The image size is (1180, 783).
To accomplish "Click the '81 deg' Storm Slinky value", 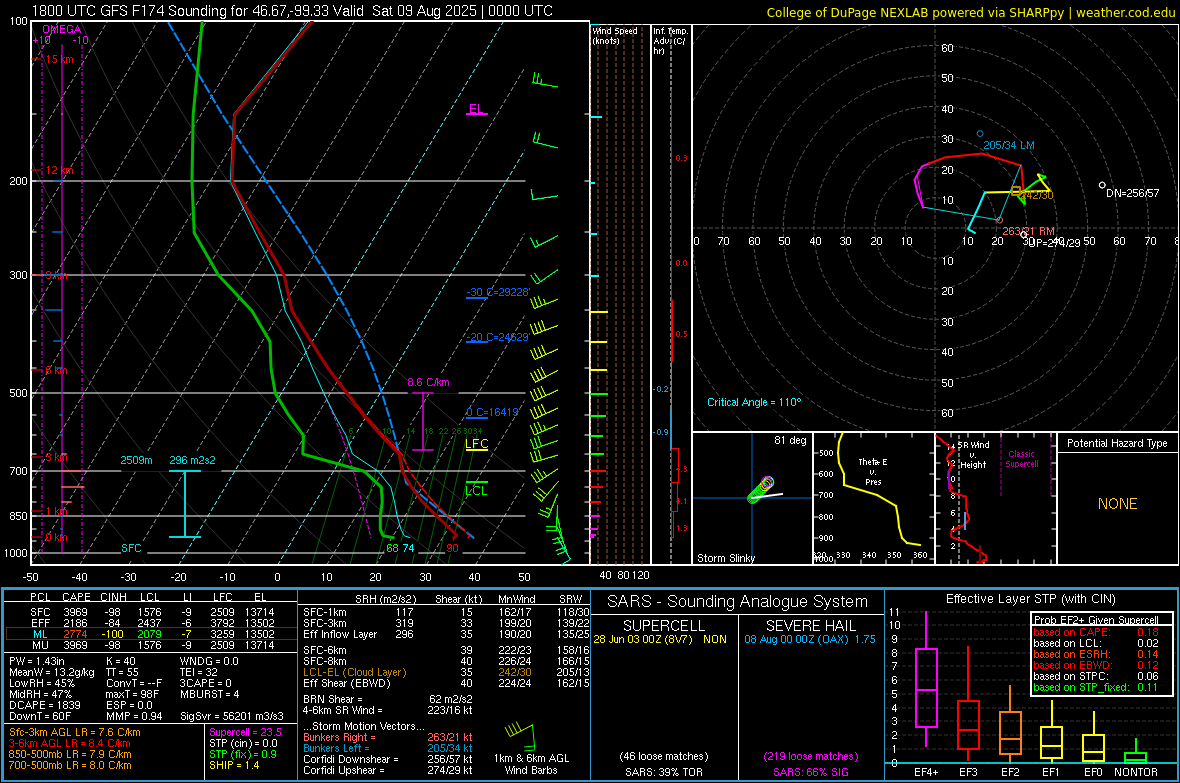I will point(790,440).
